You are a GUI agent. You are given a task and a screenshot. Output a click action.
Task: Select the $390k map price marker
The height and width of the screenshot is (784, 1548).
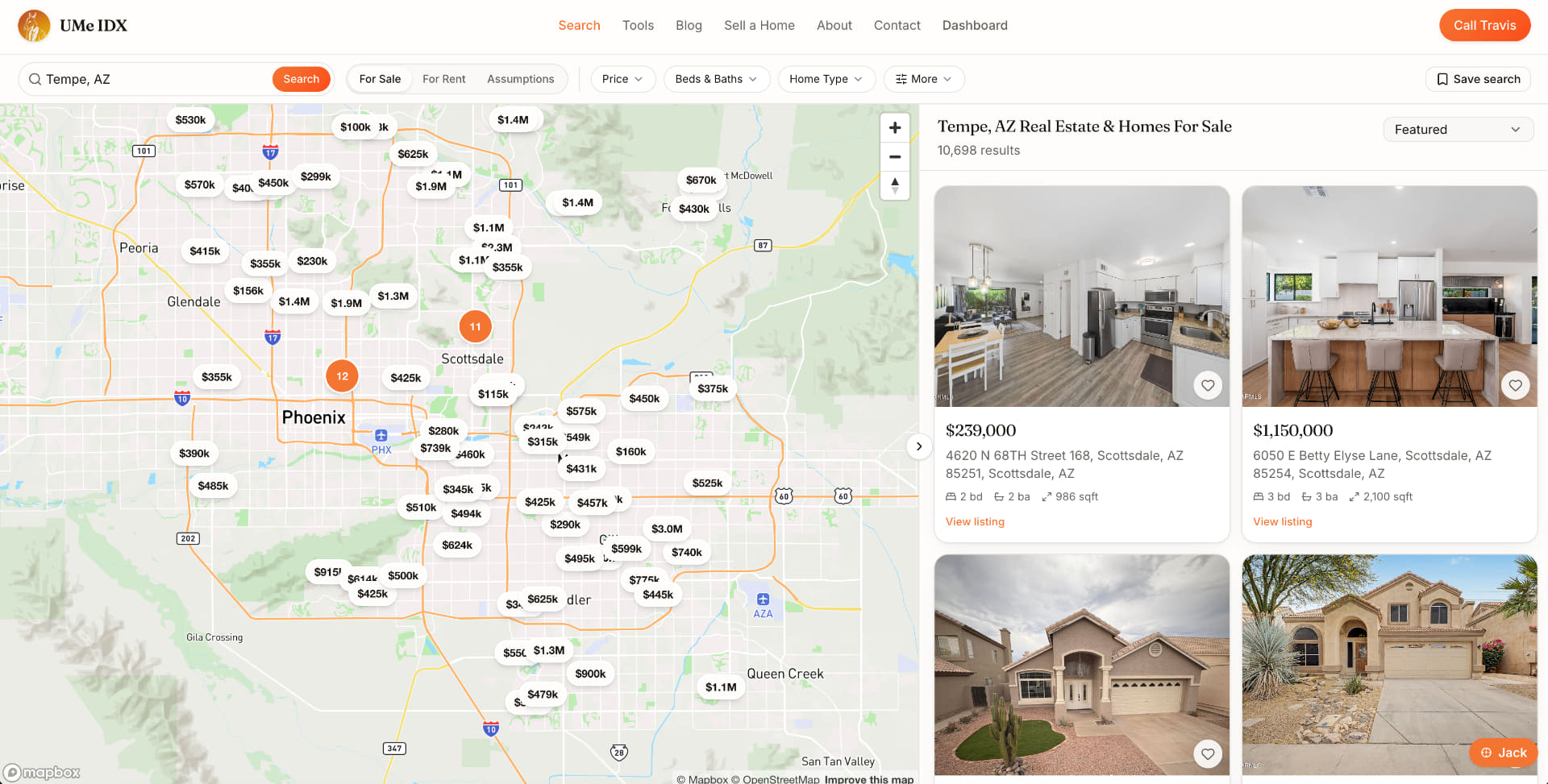pos(194,454)
